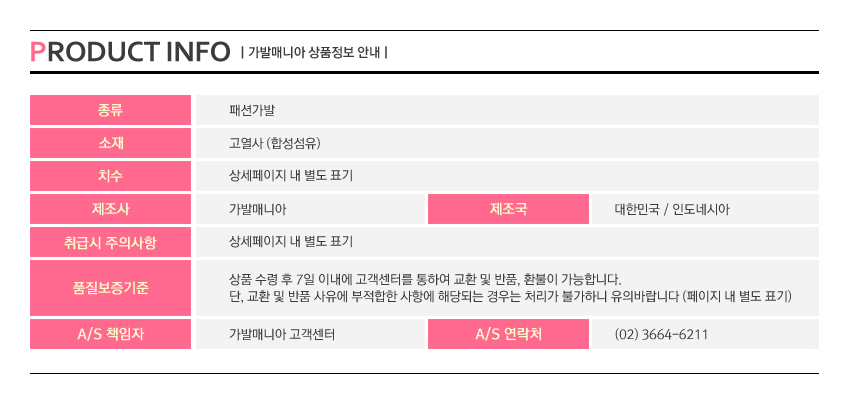This screenshot has height=404, width=850.
Task: Click 가발매니아 value in the 제조사 row
Action: (258, 209)
